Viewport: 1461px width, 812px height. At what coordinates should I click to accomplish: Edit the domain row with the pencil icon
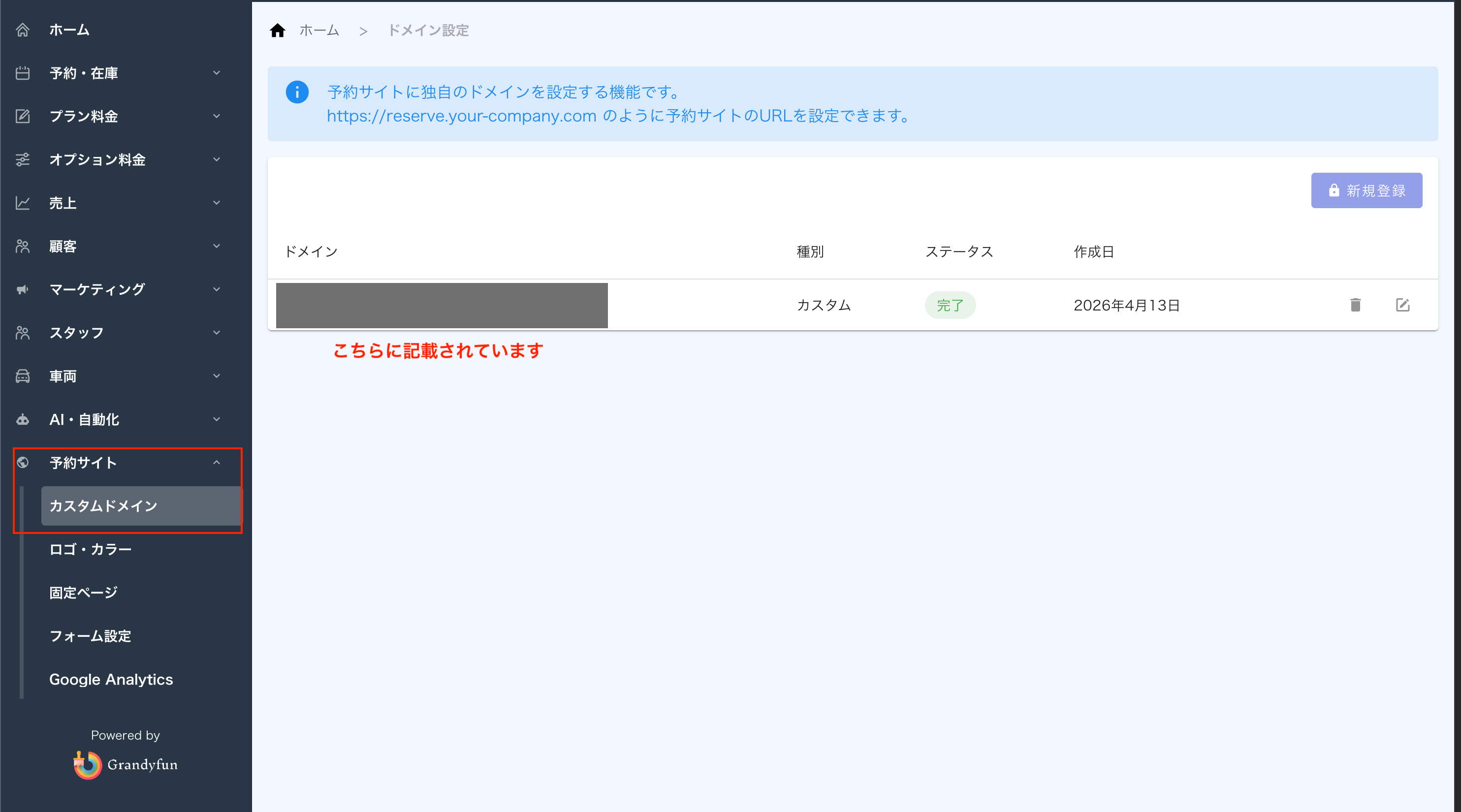(1402, 305)
